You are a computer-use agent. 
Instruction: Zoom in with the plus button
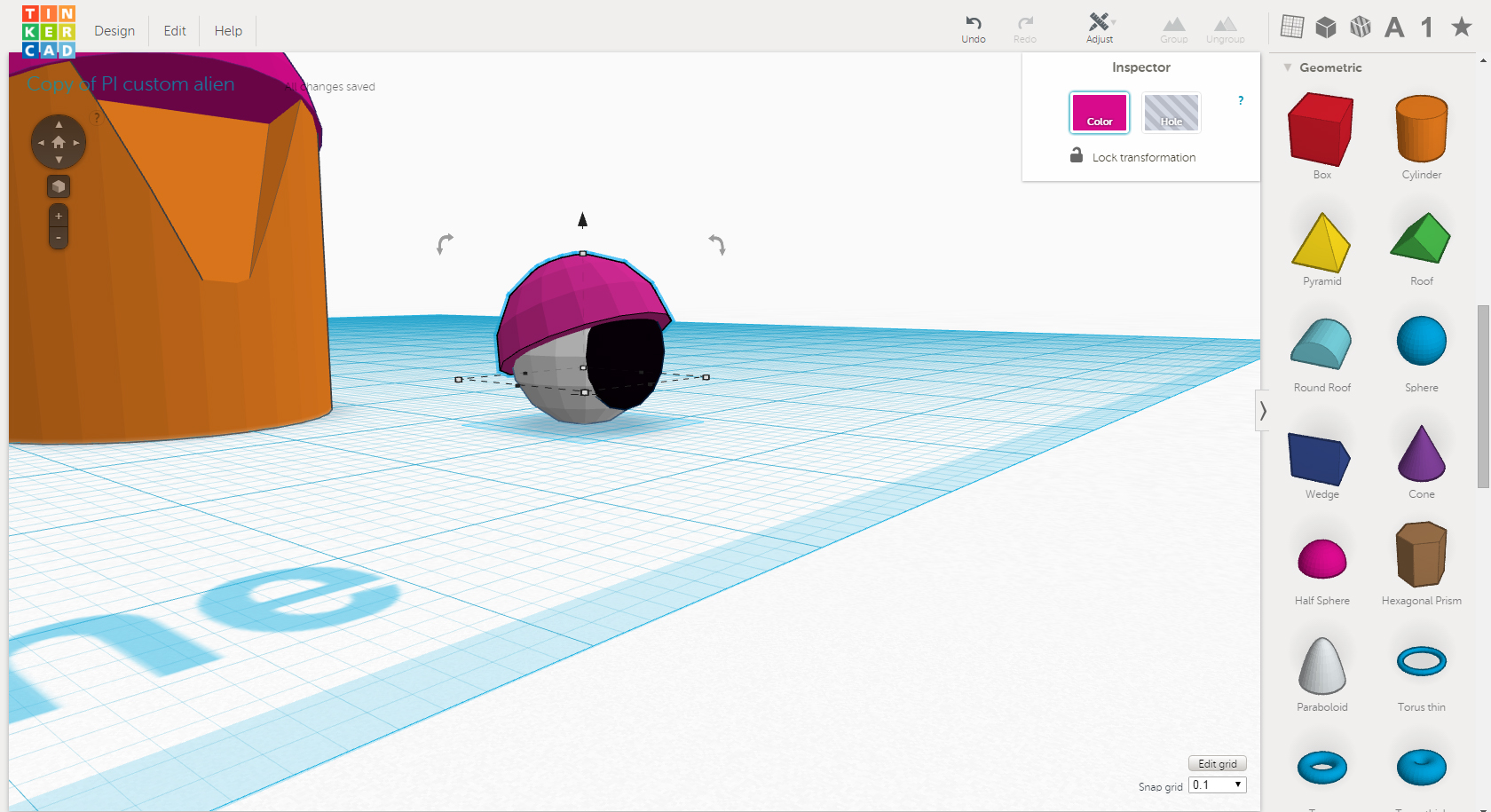tap(59, 216)
